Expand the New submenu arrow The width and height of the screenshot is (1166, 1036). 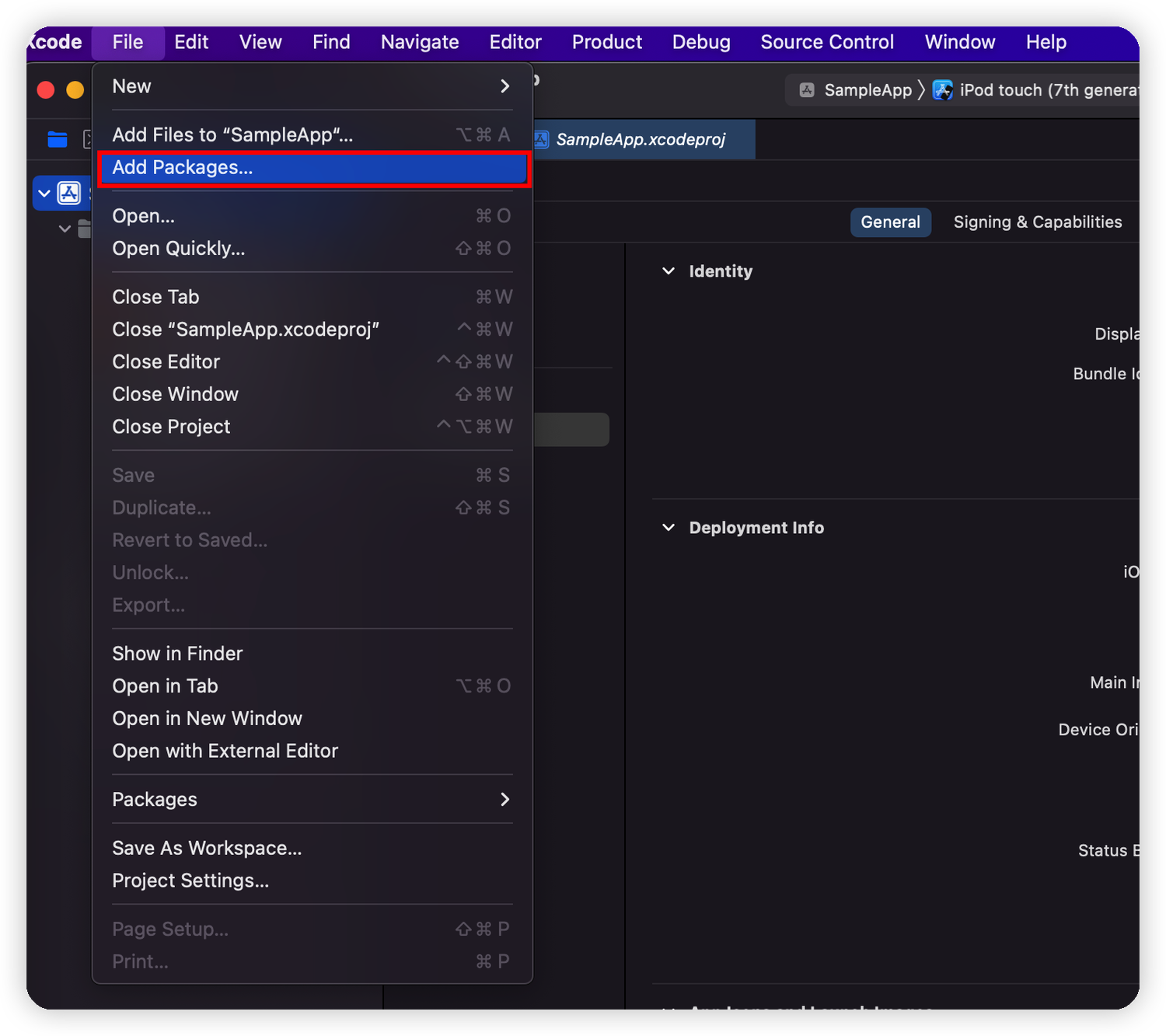point(505,86)
